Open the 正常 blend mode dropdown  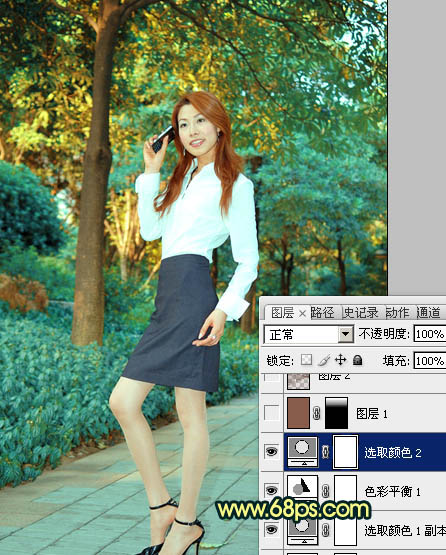pos(308,334)
